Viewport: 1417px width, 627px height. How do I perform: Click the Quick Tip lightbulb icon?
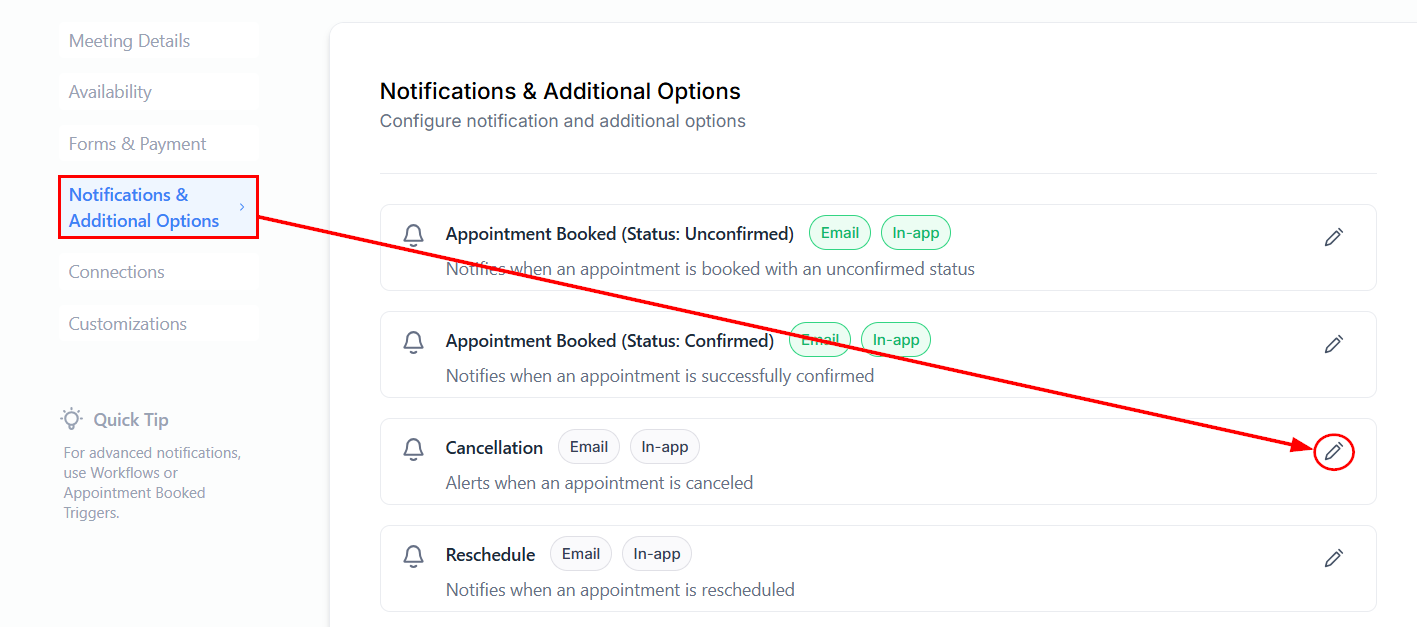tap(72, 419)
